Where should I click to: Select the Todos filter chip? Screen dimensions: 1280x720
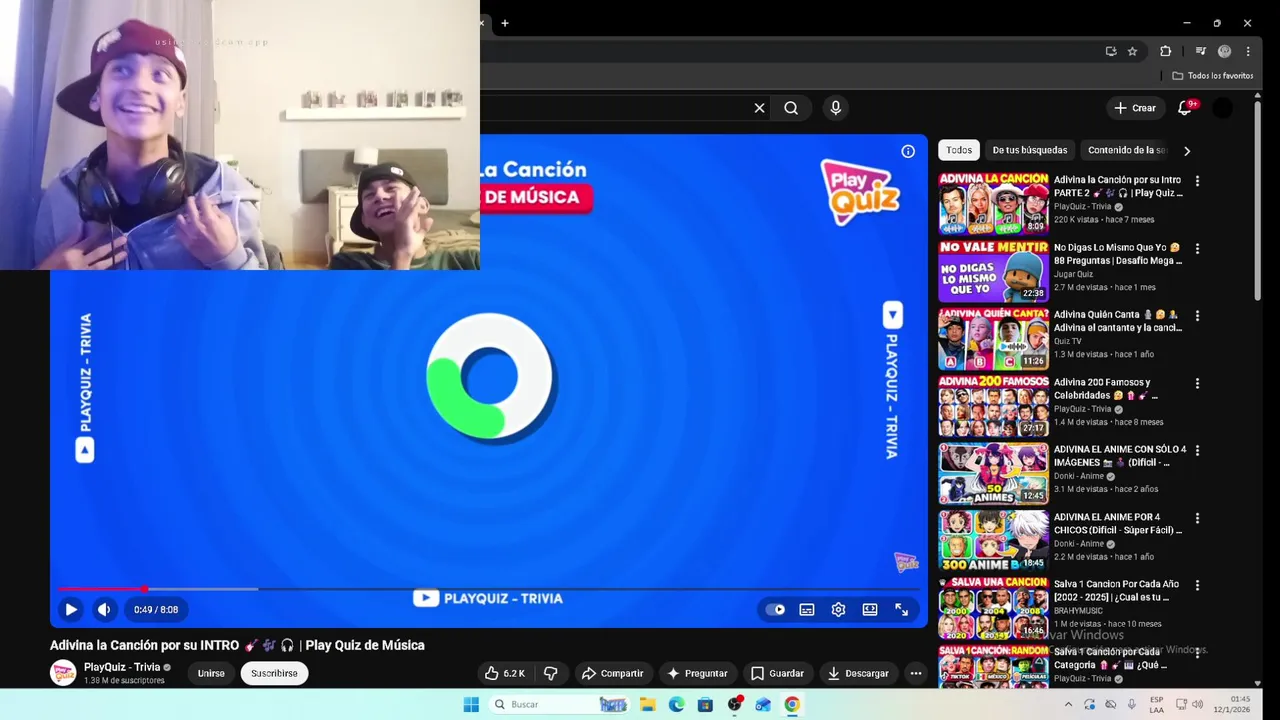click(x=959, y=150)
